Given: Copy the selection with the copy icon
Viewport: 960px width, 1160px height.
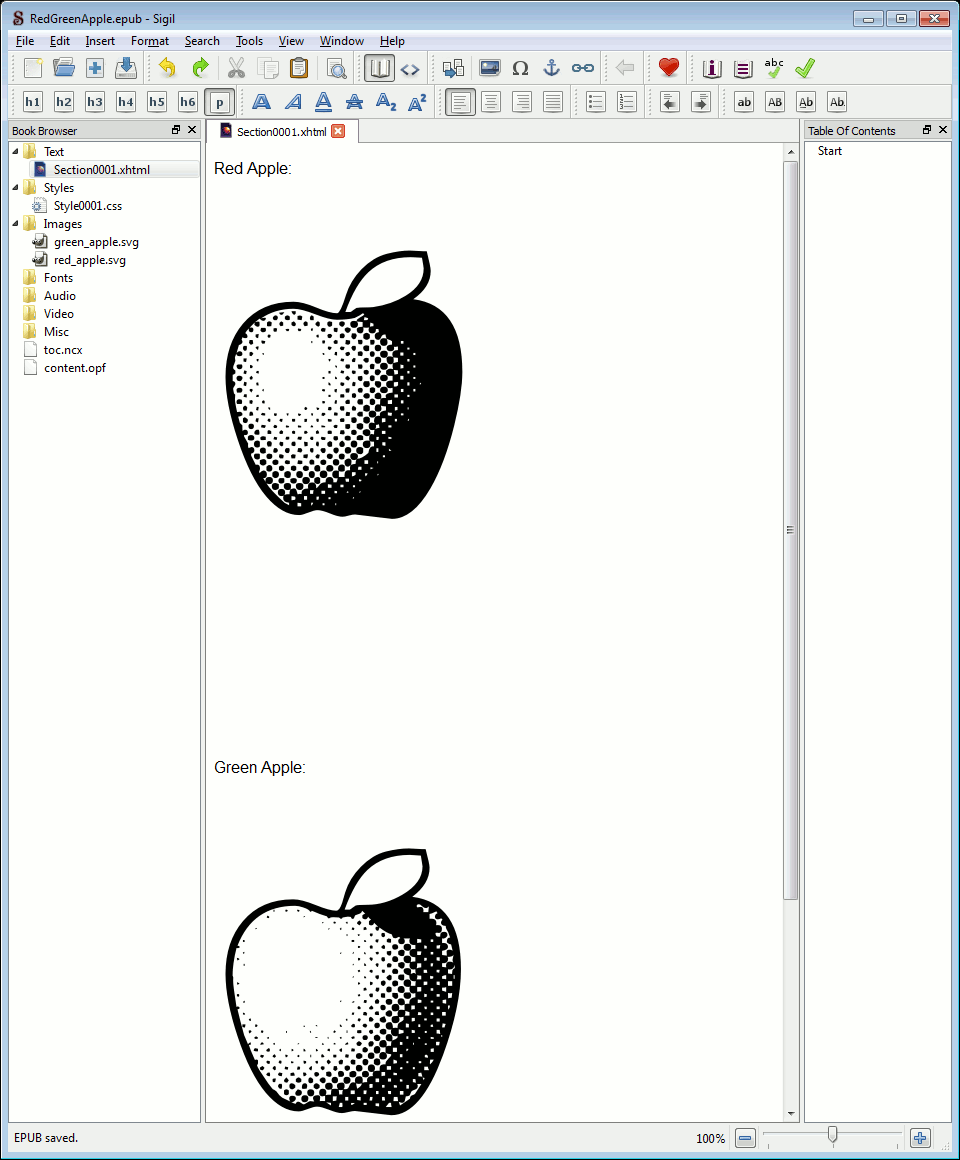Looking at the screenshot, I should click(x=267, y=68).
